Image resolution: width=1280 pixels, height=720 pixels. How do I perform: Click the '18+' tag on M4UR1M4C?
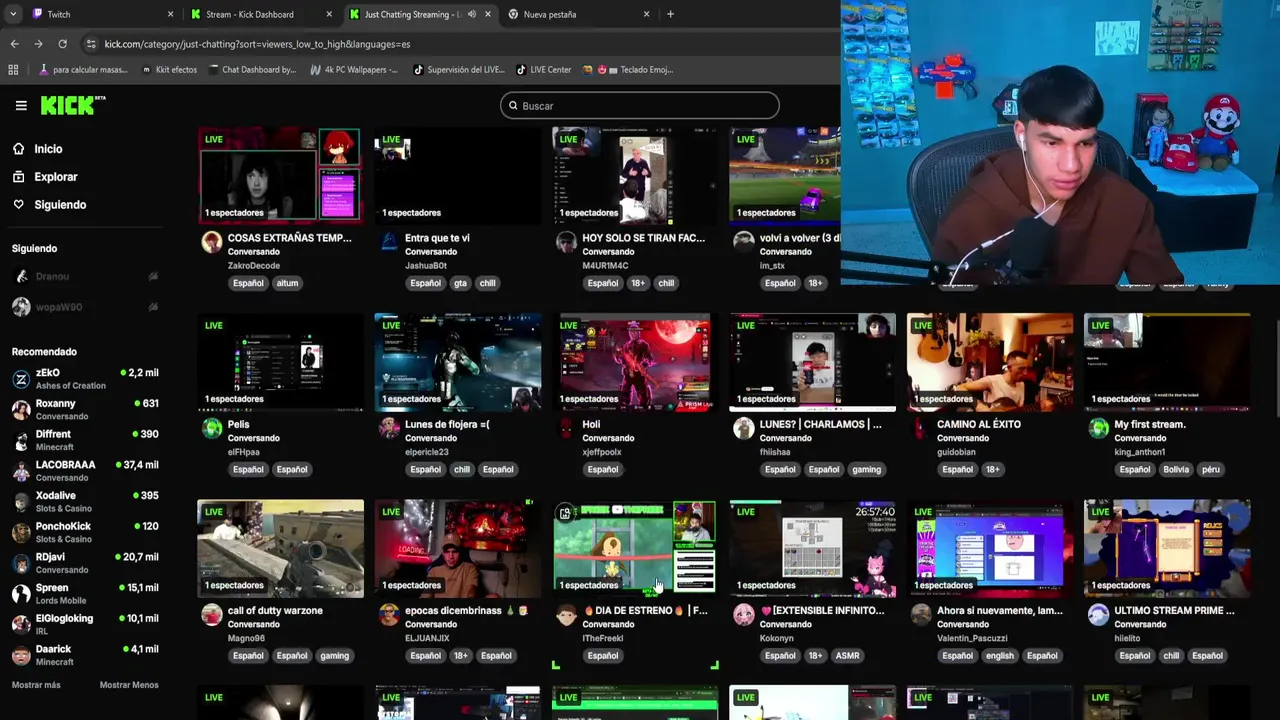tap(638, 283)
